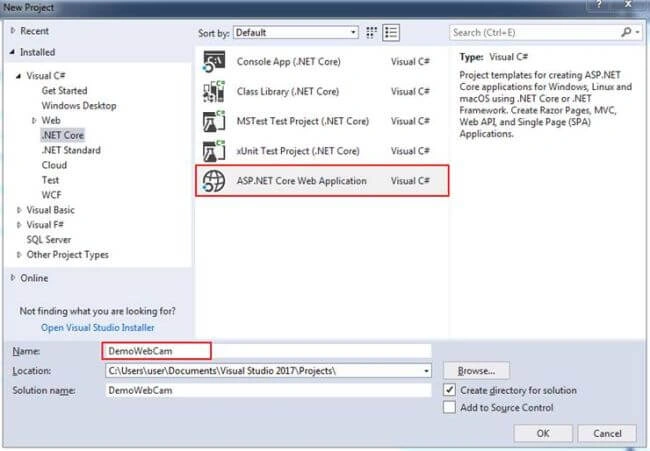Expand Other Project Types node
Viewport: 650px width, 451px height.
coord(19,255)
